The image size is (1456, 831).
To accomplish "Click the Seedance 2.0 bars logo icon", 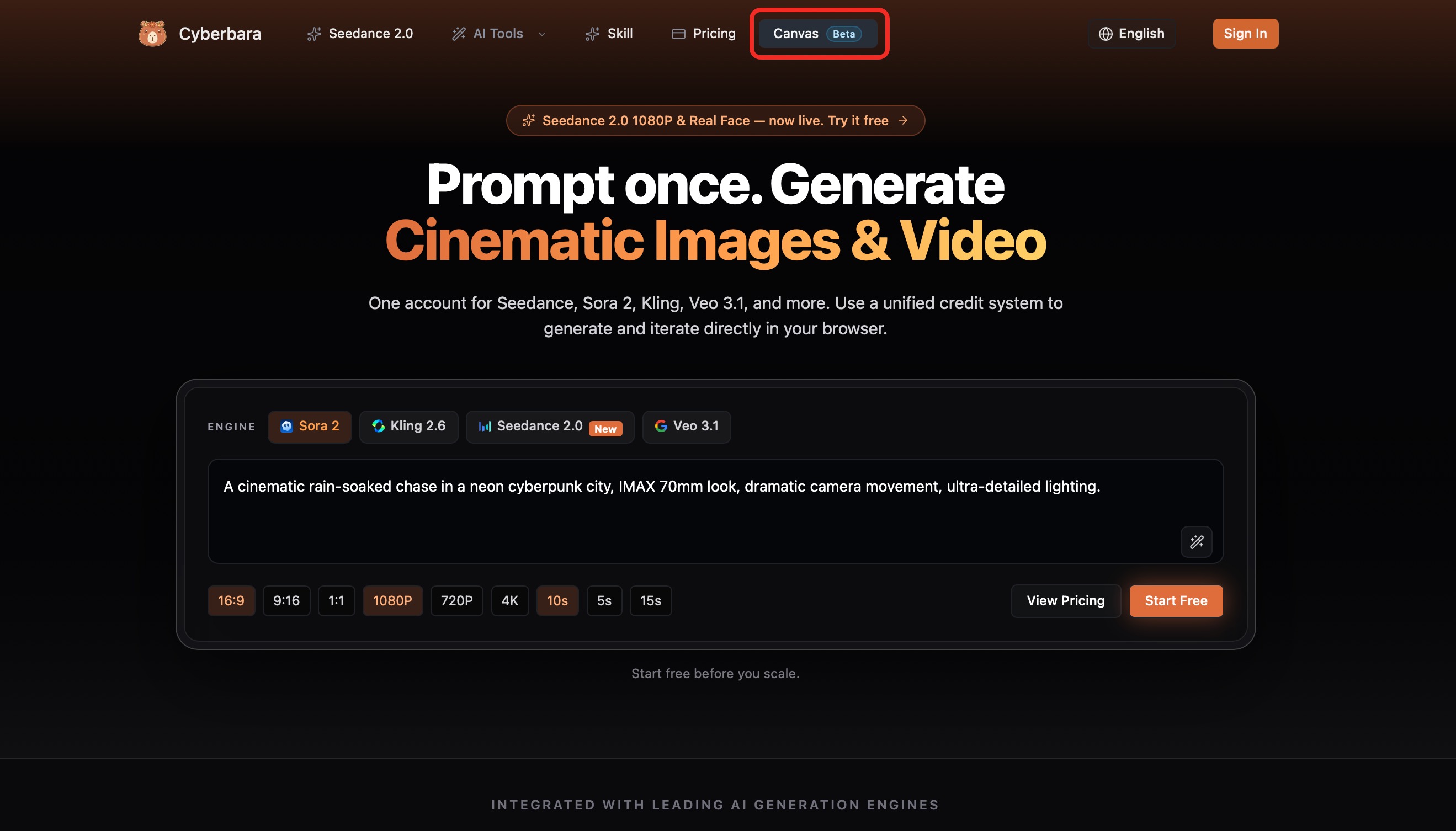I will [x=485, y=427].
